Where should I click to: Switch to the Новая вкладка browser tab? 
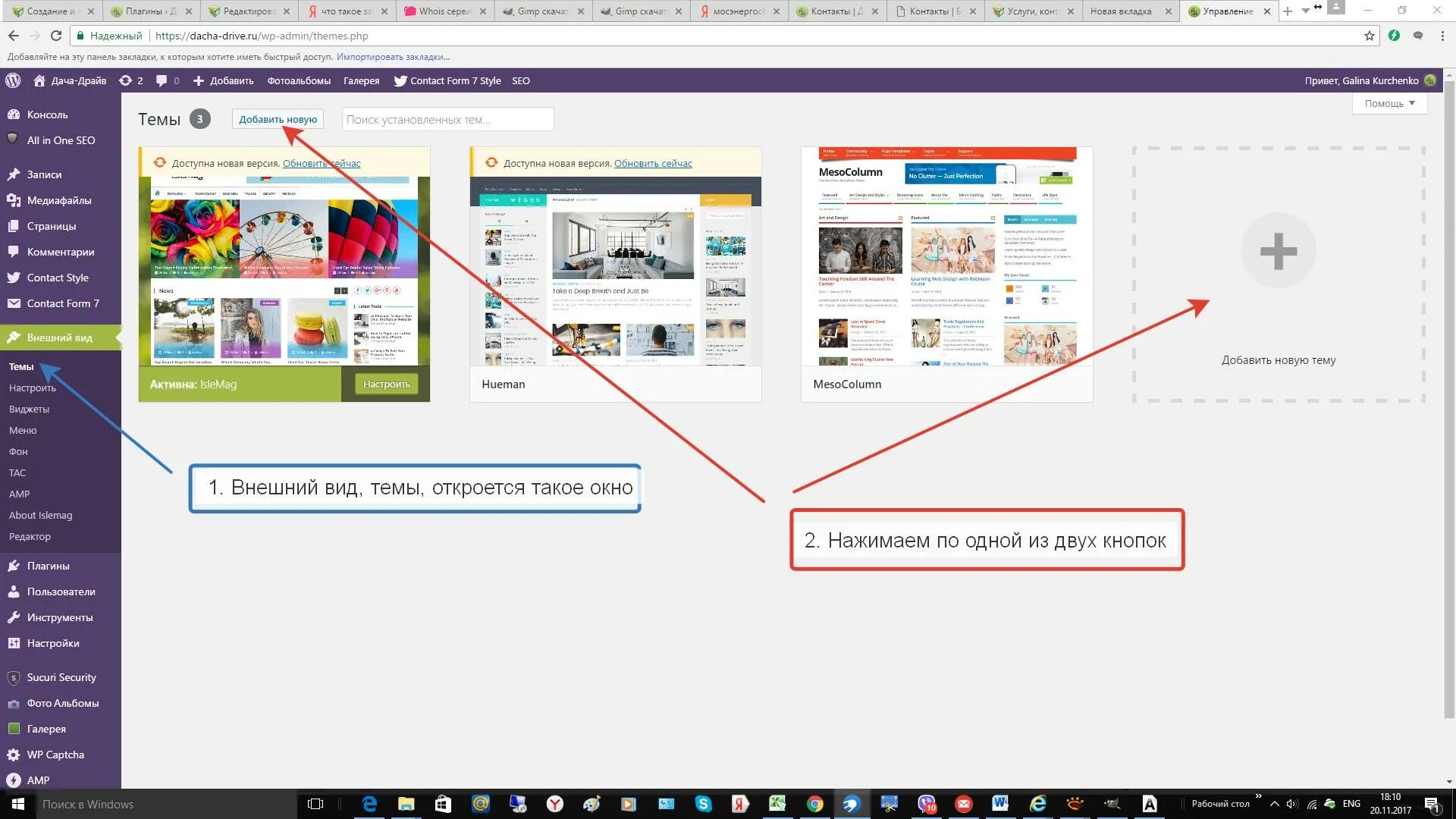[1120, 11]
